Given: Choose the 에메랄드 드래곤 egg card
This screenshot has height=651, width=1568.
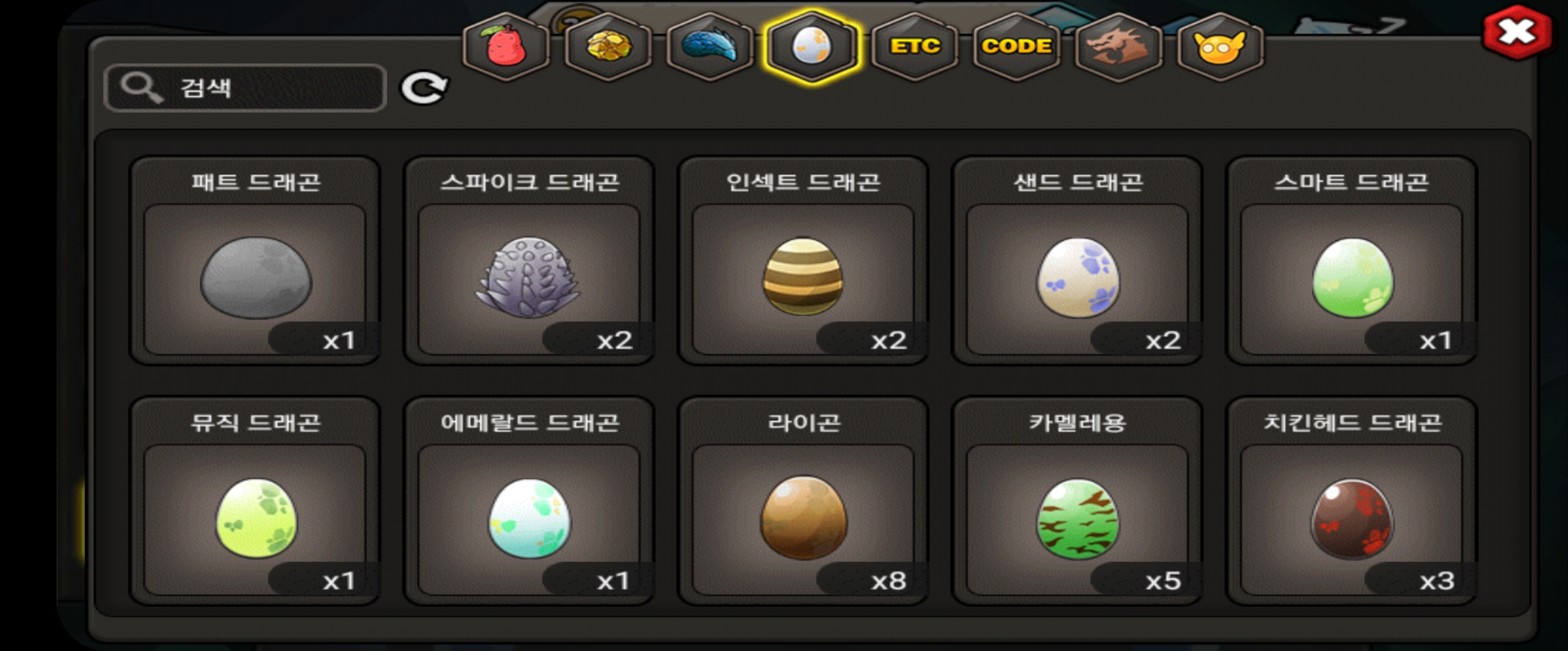Looking at the screenshot, I should (529, 501).
